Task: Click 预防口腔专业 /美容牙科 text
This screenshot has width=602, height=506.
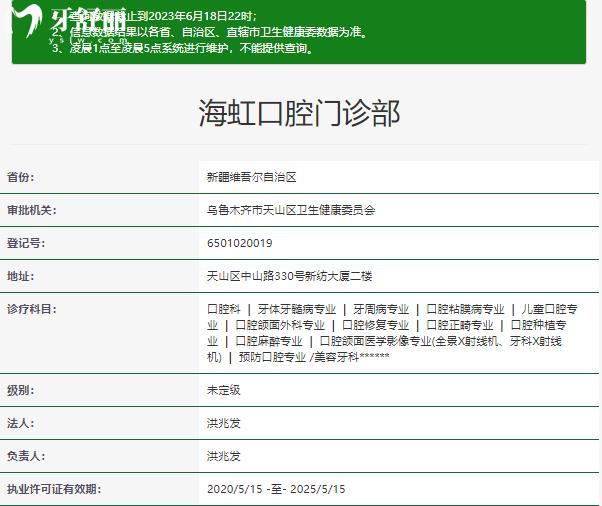Action: pyautogui.click(x=299, y=357)
